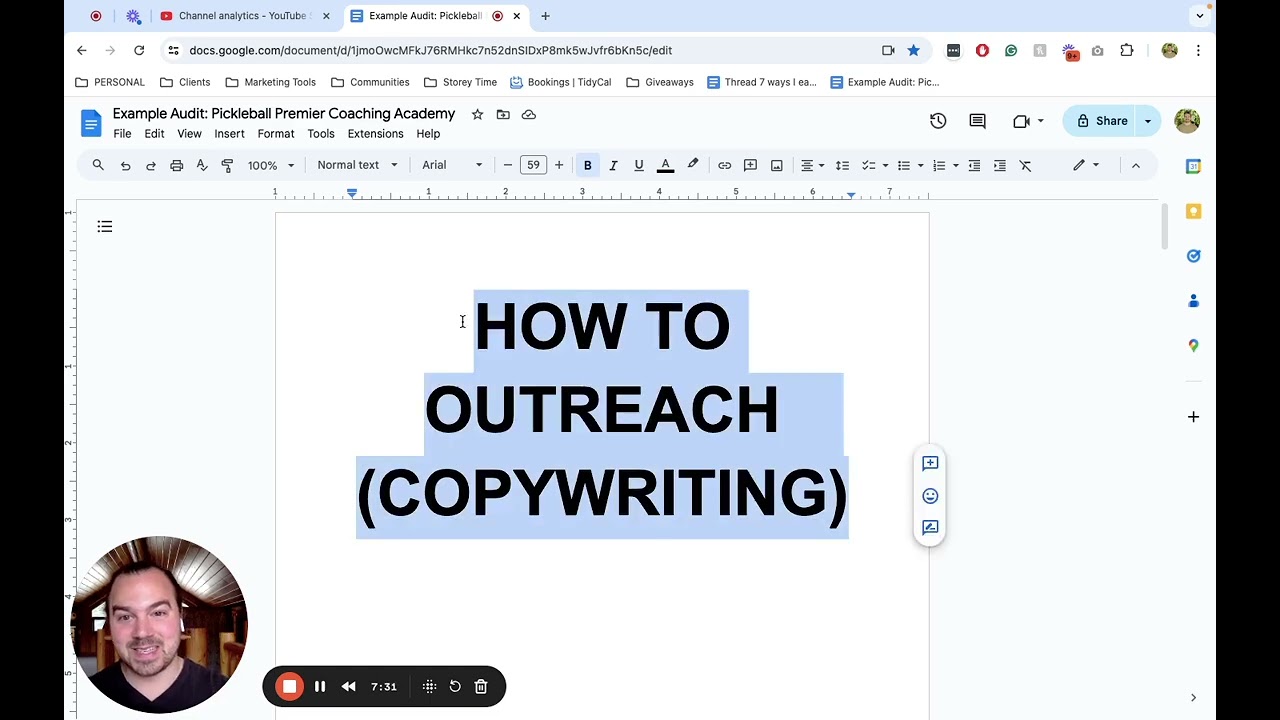1280x720 pixels.
Task: Stop the screen recording
Action: (289, 686)
